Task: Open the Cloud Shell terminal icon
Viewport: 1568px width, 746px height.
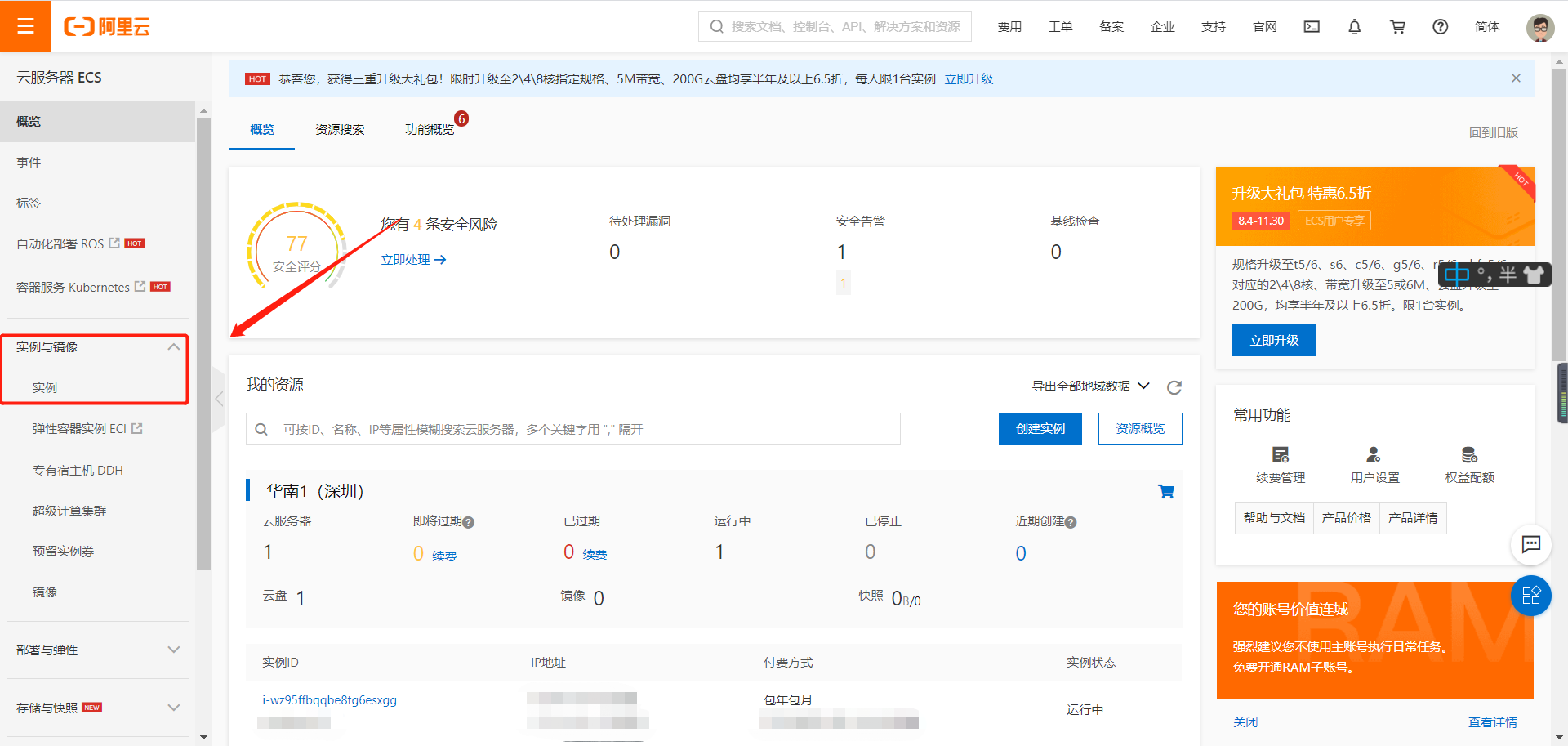Action: pos(1312,27)
